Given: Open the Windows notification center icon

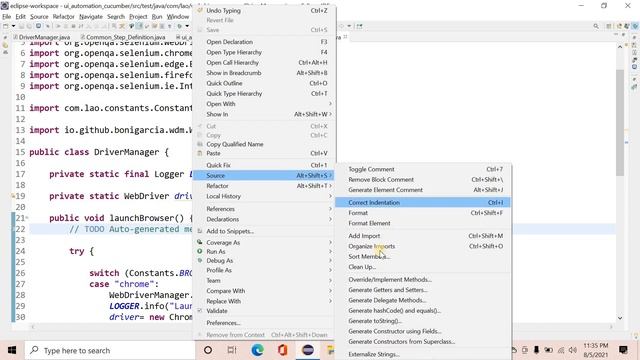Looking at the screenshot, I should coord(623,350).
